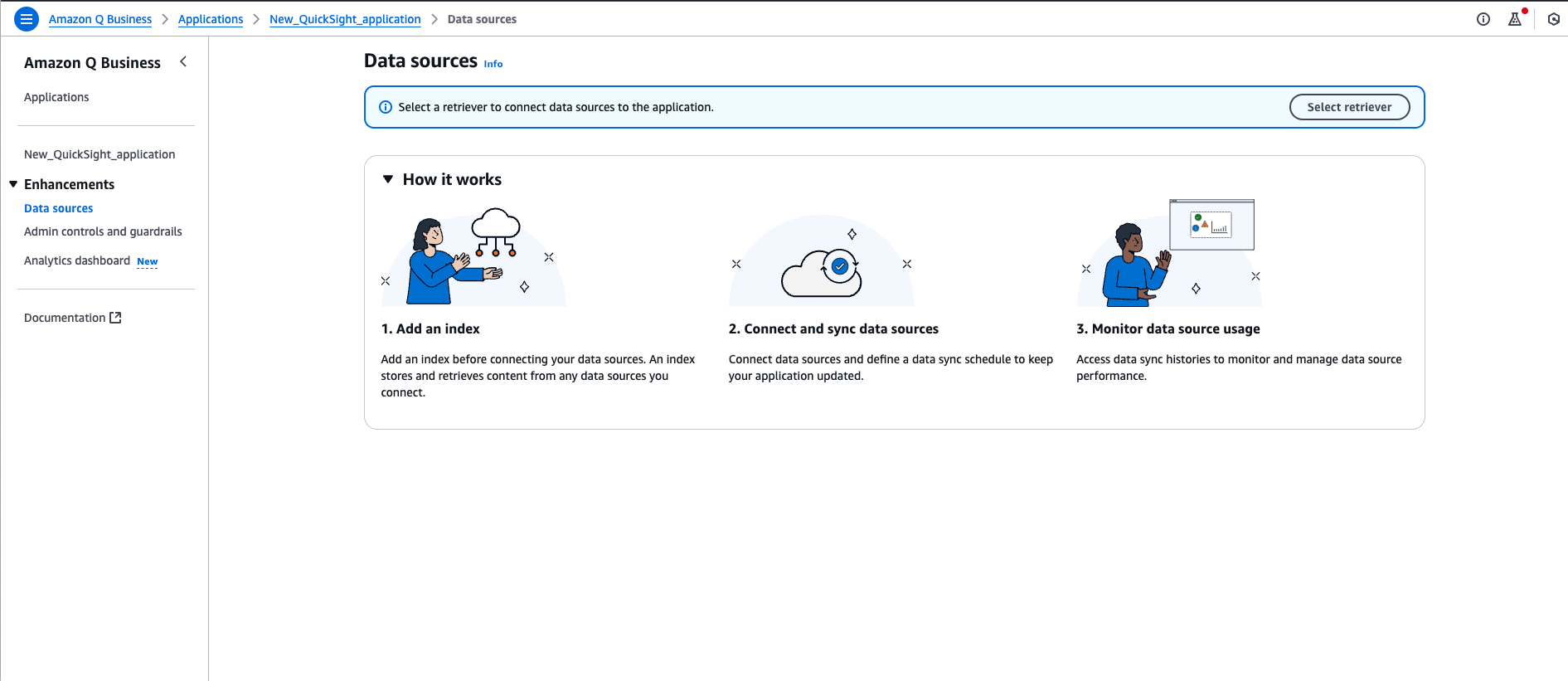This screenshot has width=1568, height=681.
Task: Click '2. Connect and sync data sources' heading
Action: 833,328
